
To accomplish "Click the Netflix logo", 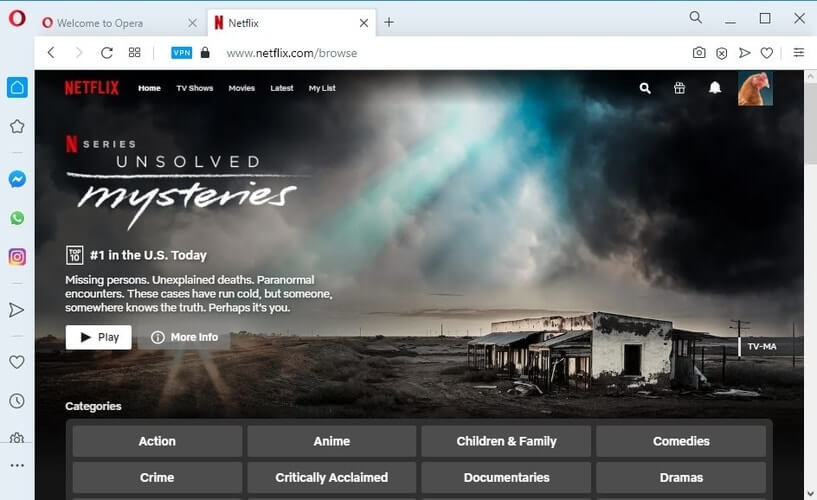I will click(x=92, y=88).
